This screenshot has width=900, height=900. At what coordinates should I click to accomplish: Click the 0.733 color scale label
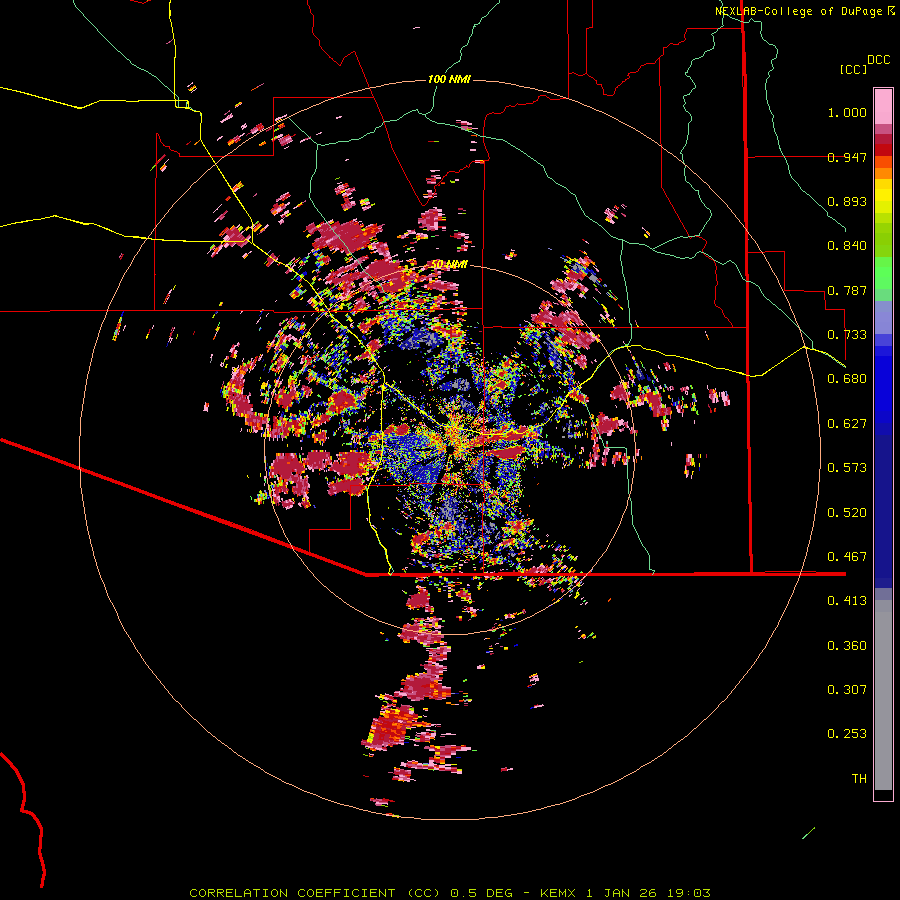point(847,335)
